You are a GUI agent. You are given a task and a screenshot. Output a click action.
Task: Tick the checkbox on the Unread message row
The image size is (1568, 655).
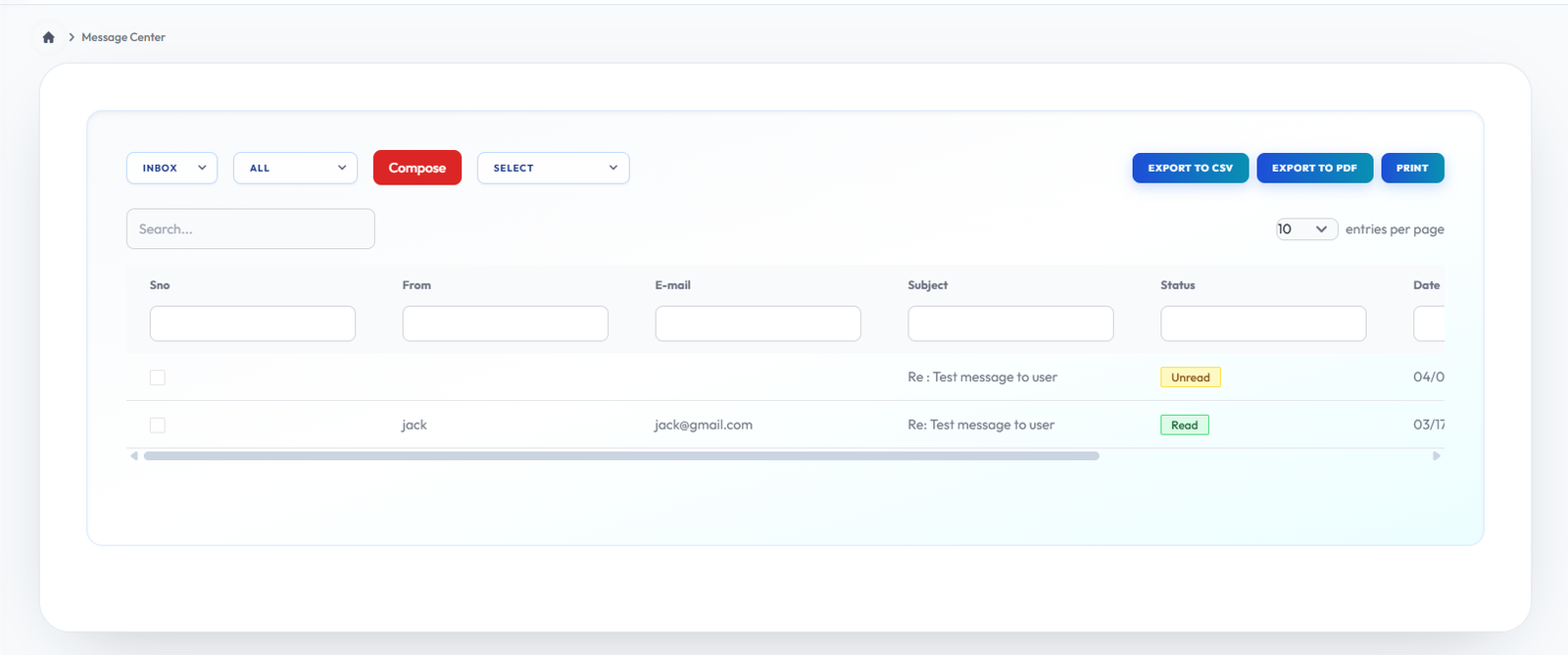158,378
